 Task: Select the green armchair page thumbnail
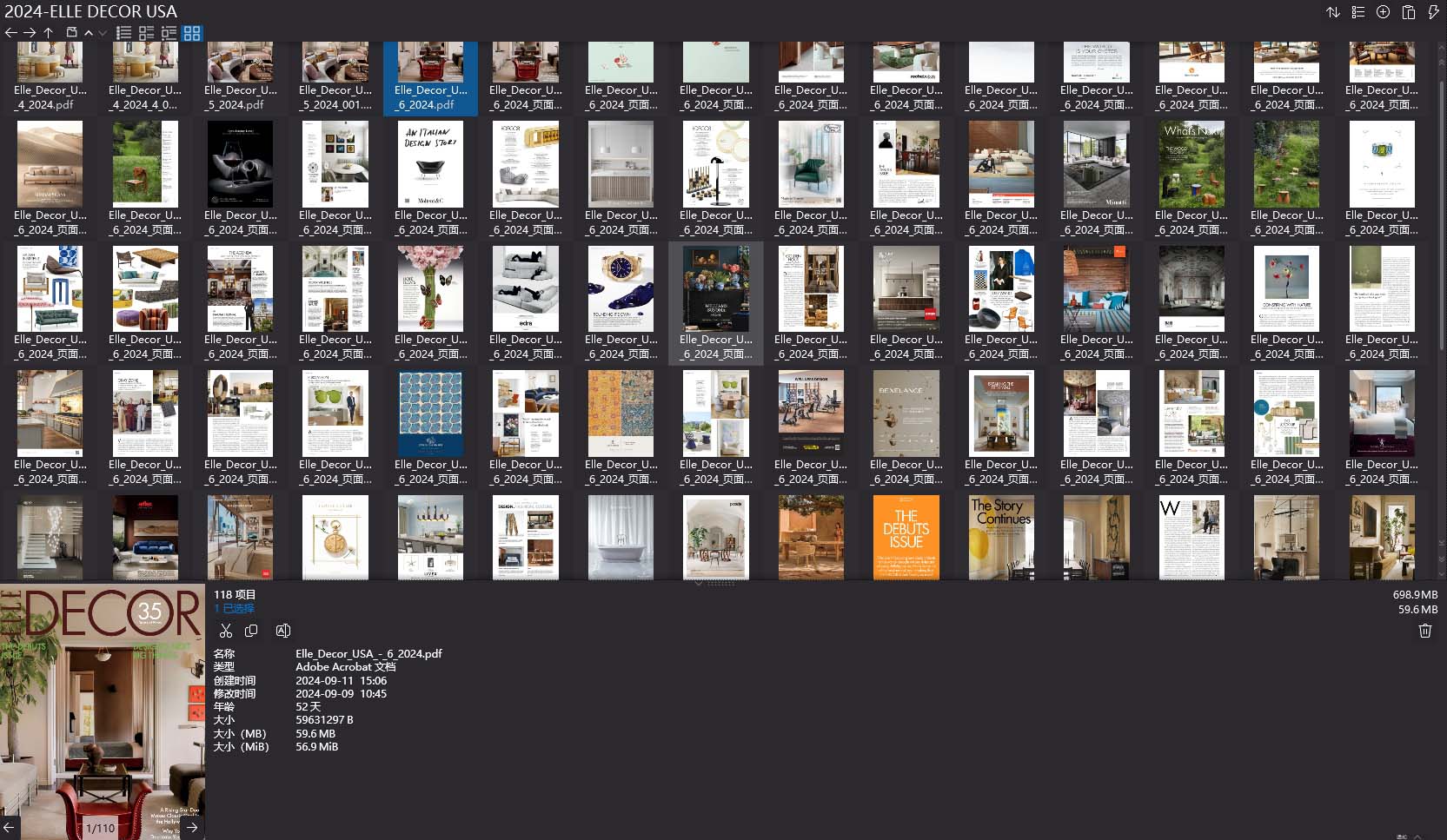coord(811,163)
